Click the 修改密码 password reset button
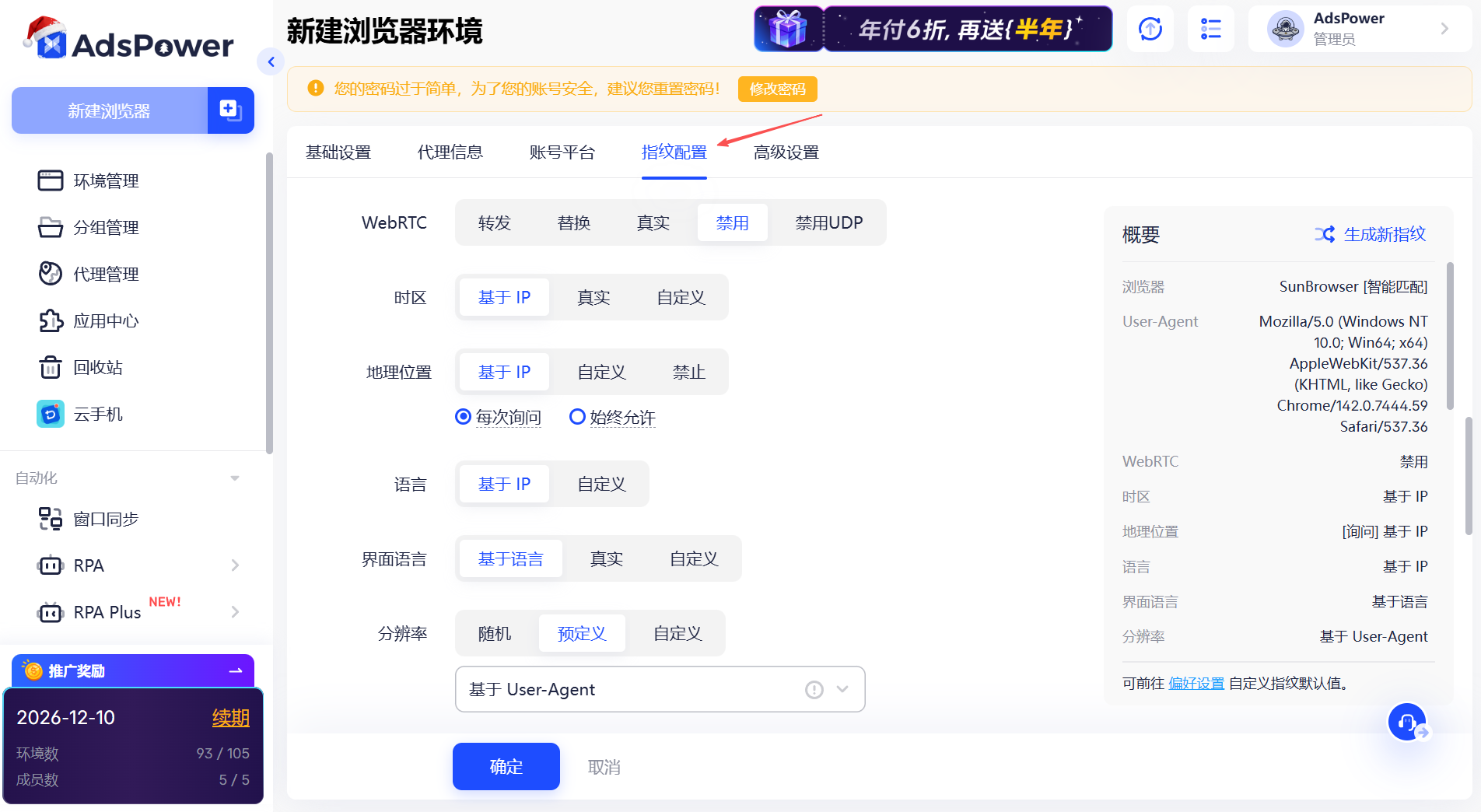Viewport: 1481px width, 812px height. pos(777,89)
